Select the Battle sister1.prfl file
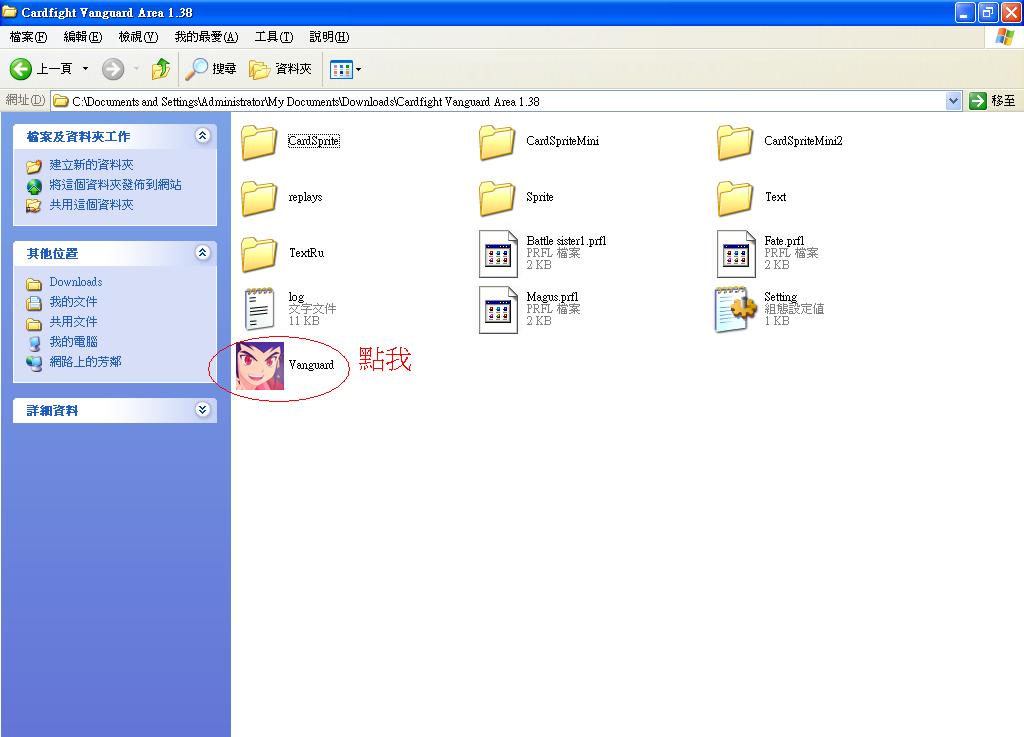 (x=498, y=253)
